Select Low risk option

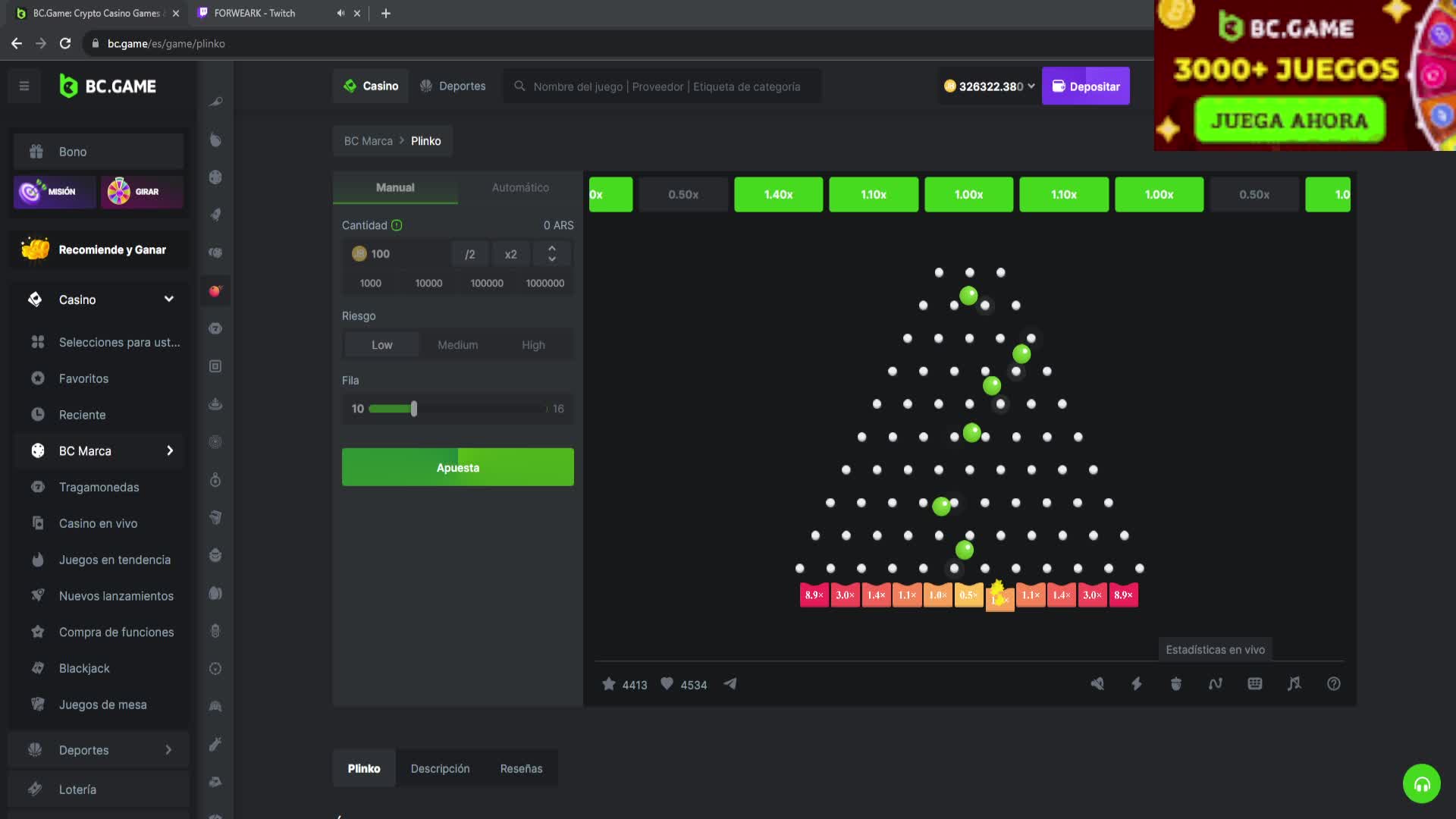point(381,345)
